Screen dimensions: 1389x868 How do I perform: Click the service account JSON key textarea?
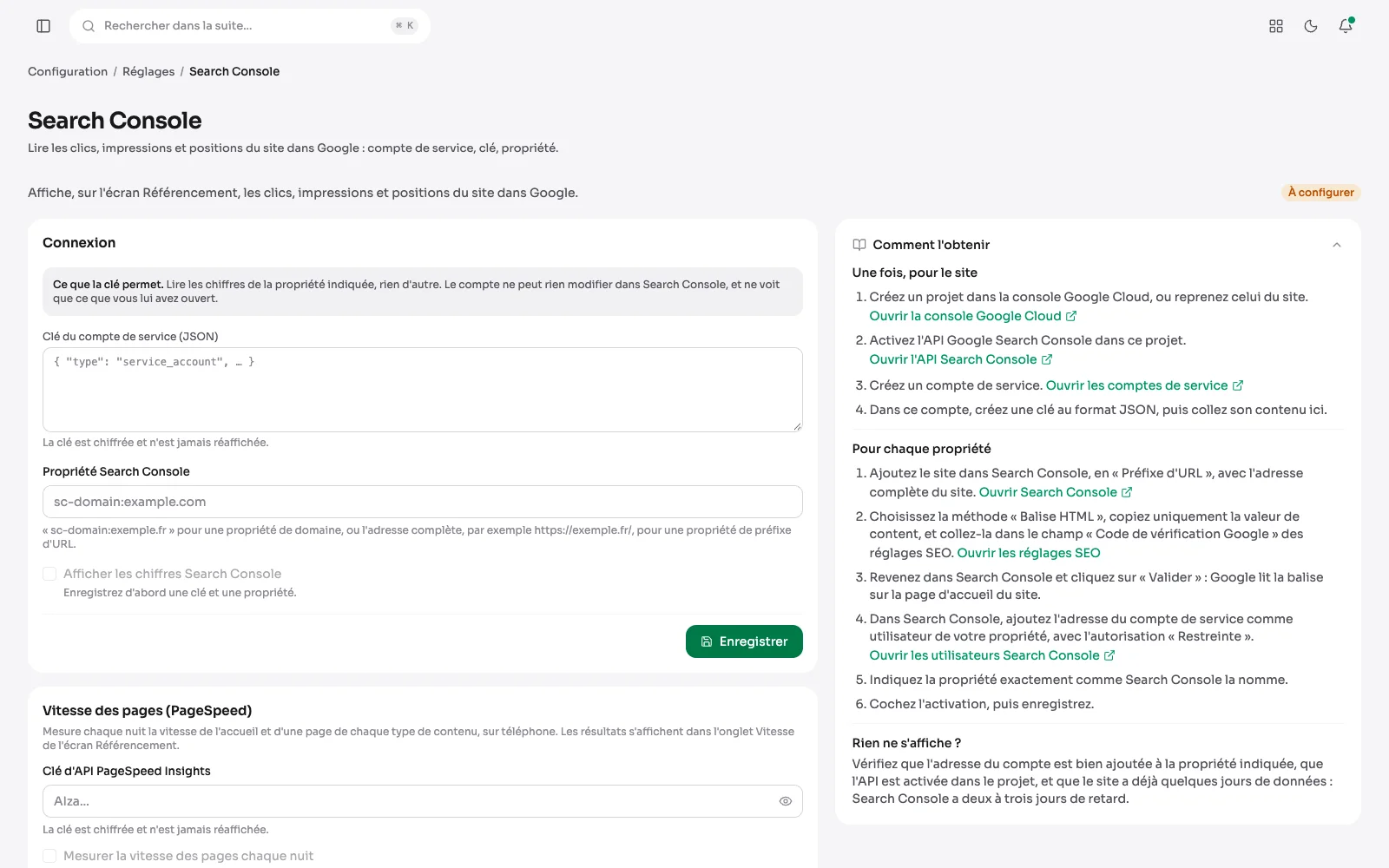[x=423, y=390]
